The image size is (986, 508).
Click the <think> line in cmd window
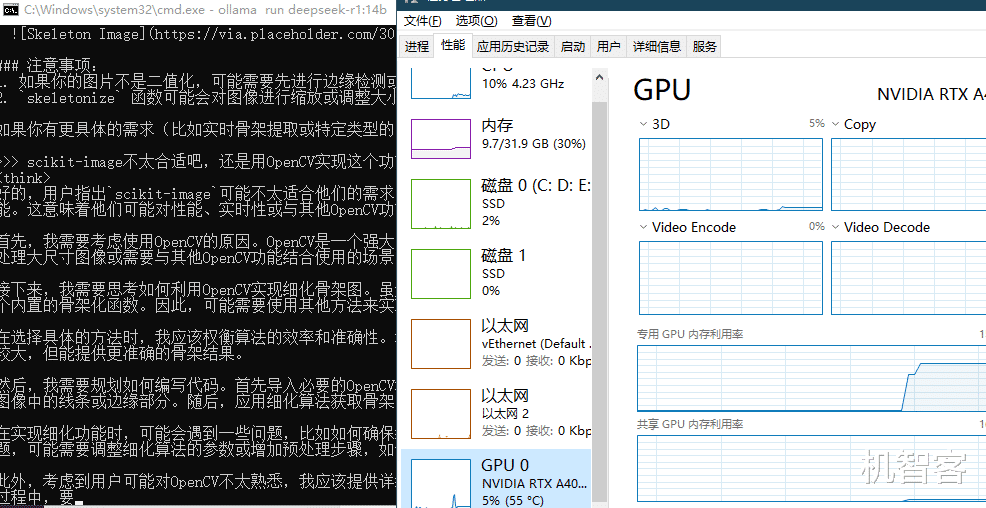(25, 178)
